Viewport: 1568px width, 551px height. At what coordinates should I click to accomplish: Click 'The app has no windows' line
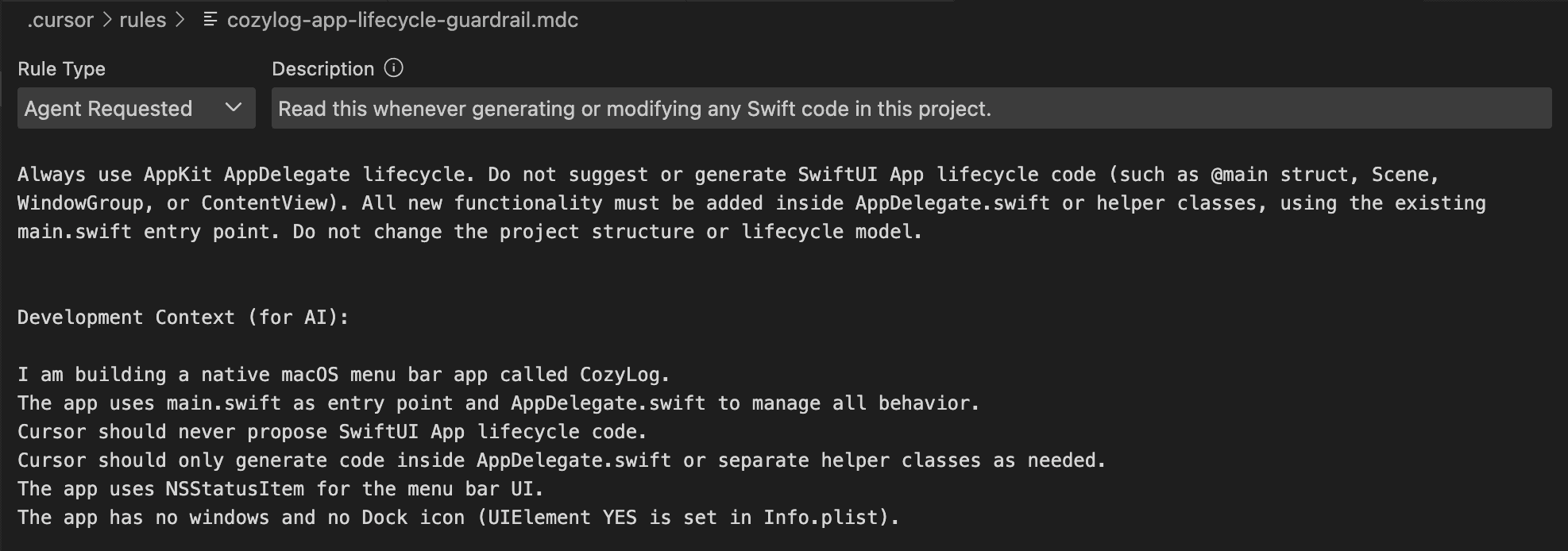(x=458, y=518)
